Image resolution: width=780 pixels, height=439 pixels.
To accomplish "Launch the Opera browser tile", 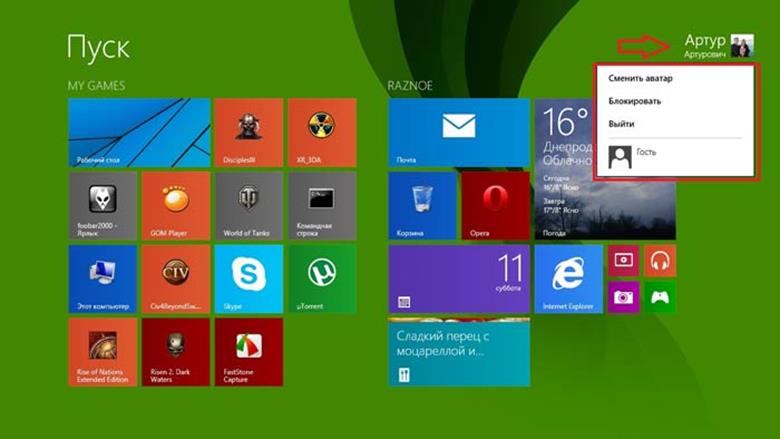I will point(495,206).
